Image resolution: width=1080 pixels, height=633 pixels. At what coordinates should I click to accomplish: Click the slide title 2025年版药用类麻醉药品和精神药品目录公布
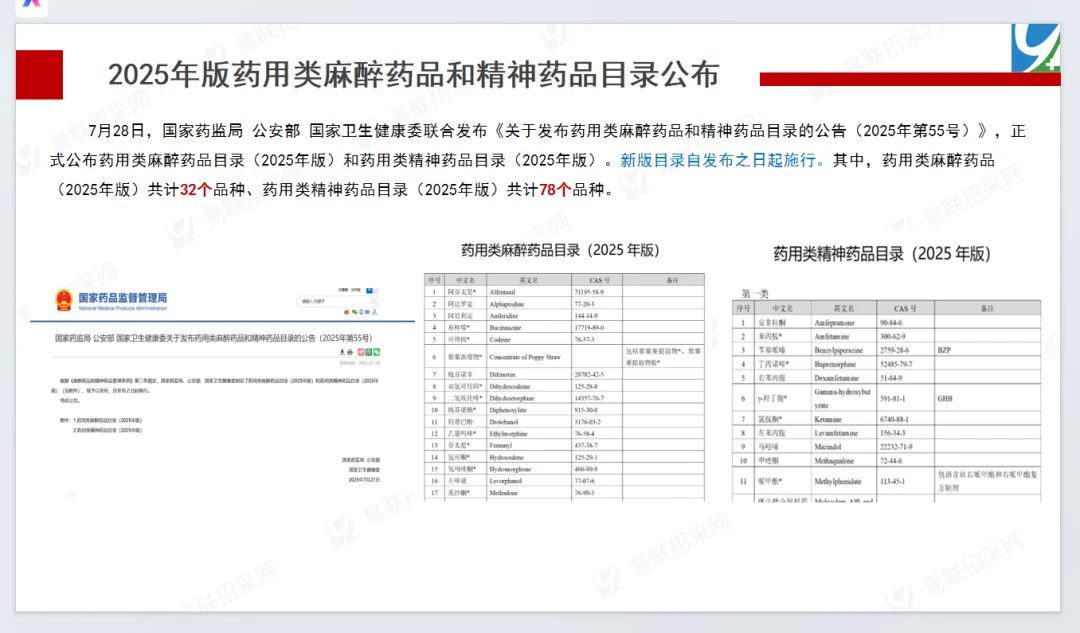click(x=414, y=75)
